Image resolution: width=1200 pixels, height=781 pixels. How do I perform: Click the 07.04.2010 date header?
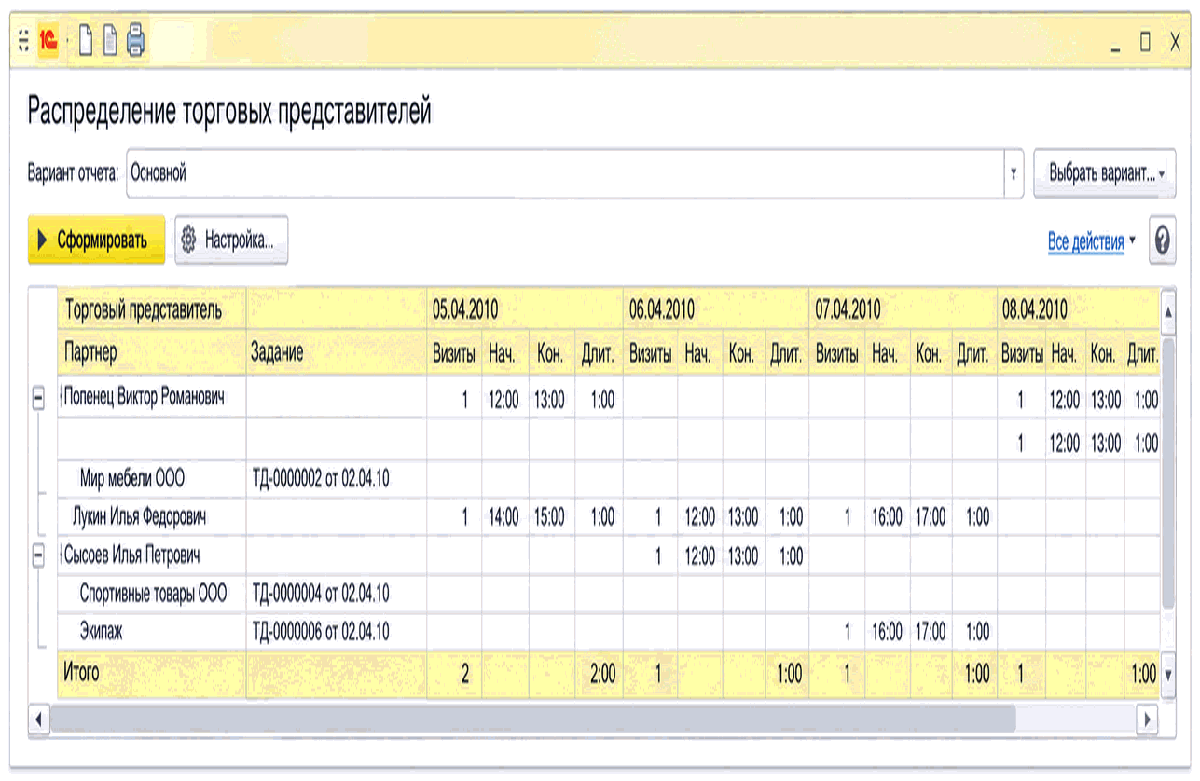[847, 310]
